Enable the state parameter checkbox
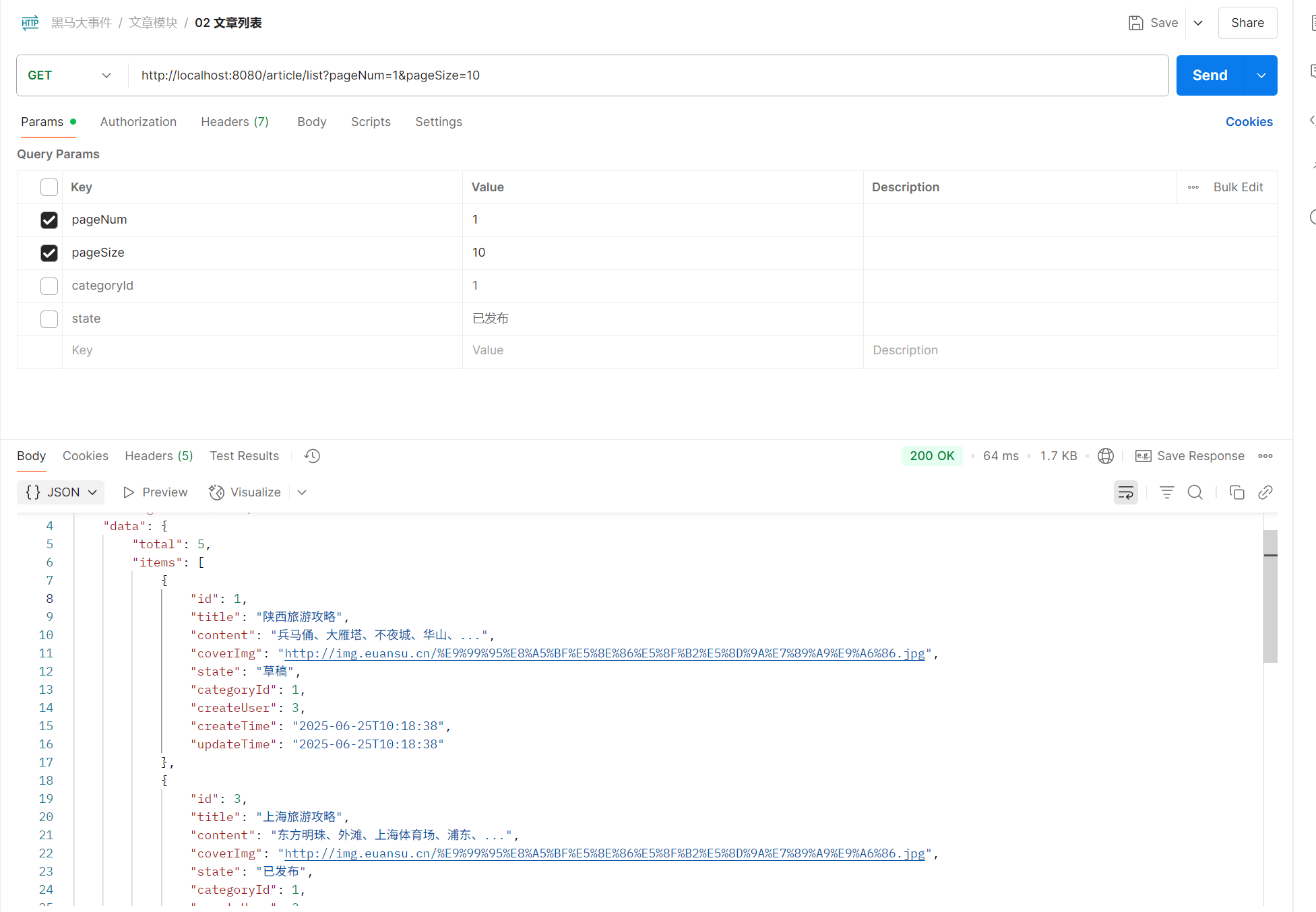The height and width of the screenshot is (912, 1316). point(49,319)
